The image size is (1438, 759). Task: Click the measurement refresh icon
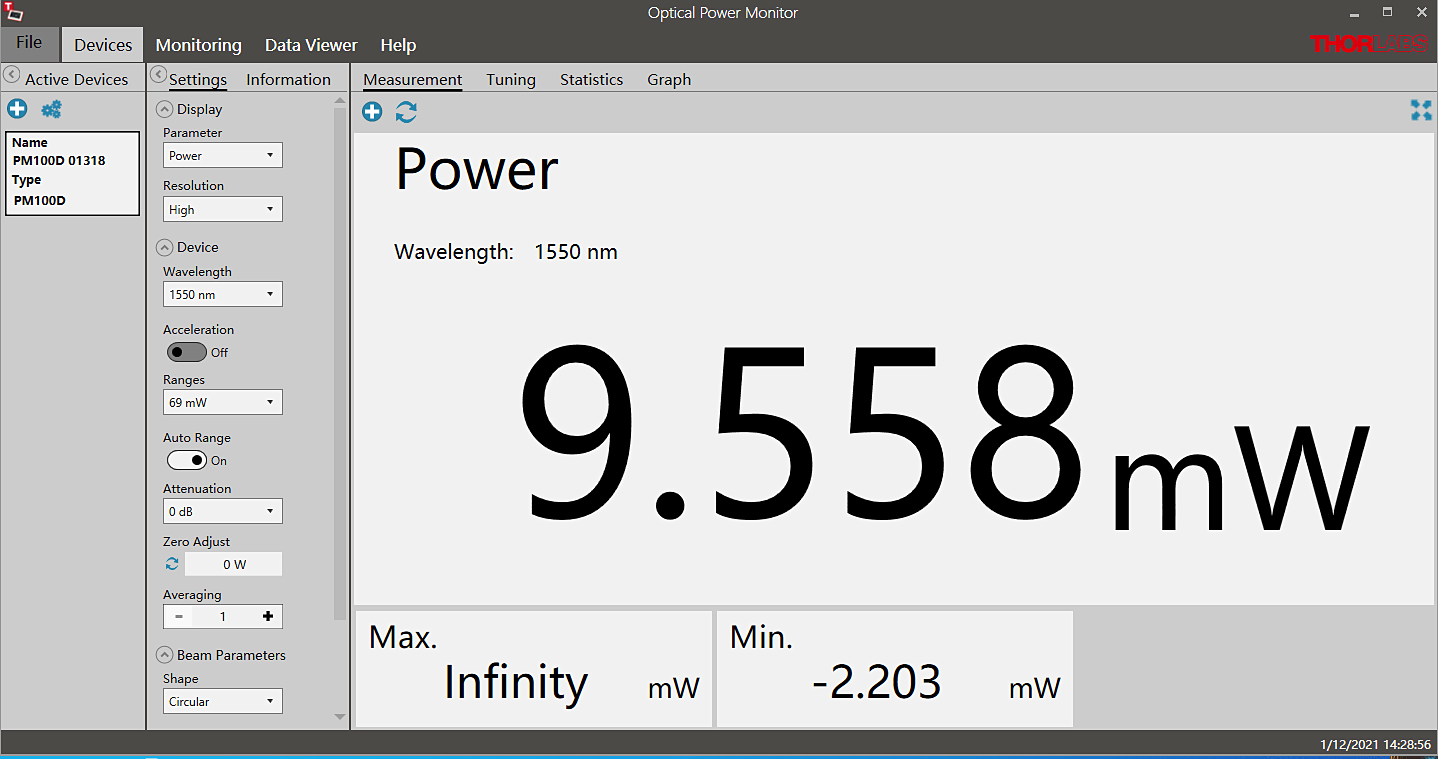[x=406, y=112]
